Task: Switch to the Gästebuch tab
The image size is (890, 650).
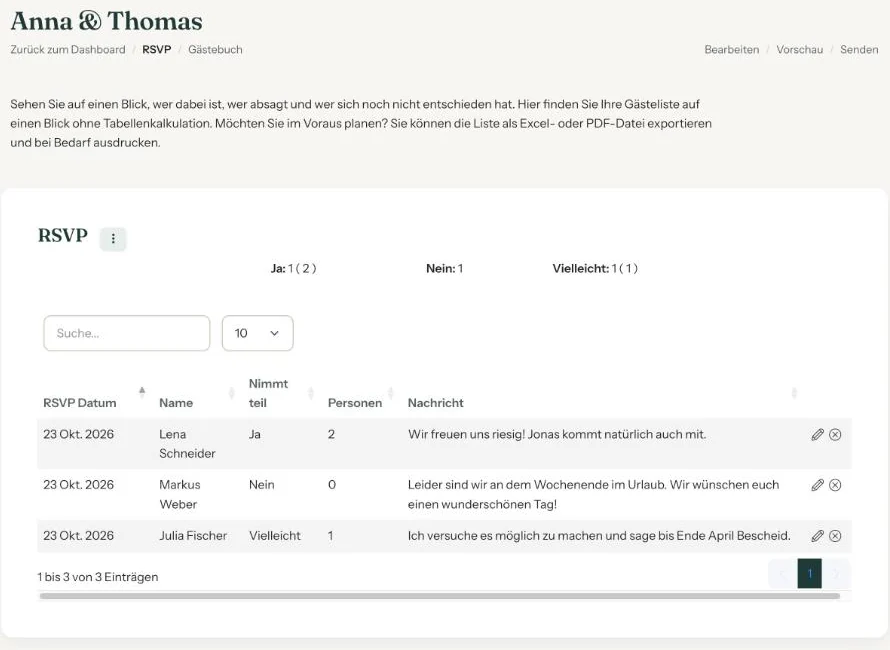Action: 215,49
